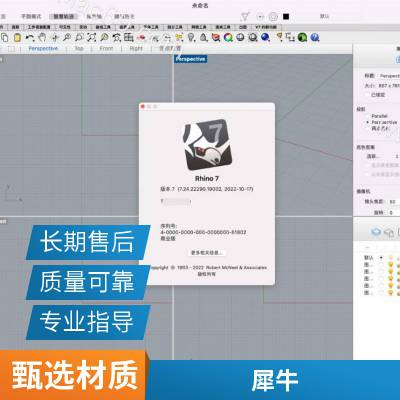The image size is (400, 400).
Task: Click the Copy icon in toolbar
Action: pos(5,37)
